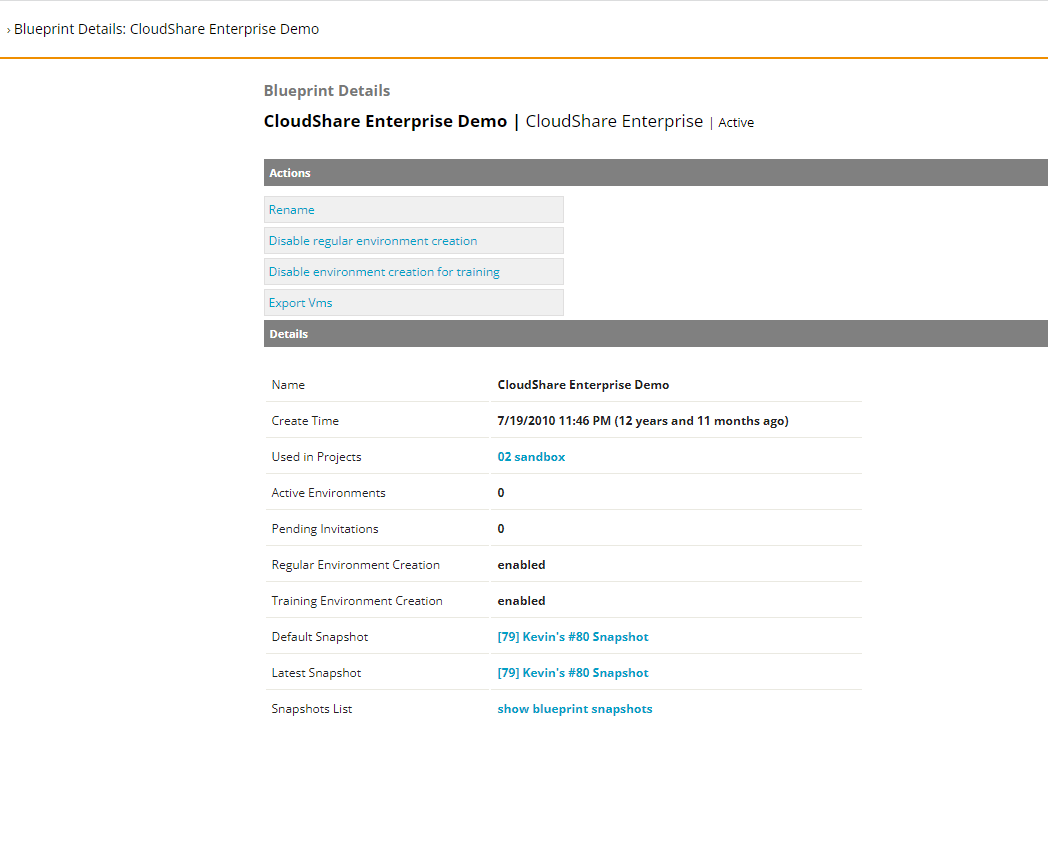The image size is (1048, 864).
Task: Click the Create Time label
Action: (305, 420)
